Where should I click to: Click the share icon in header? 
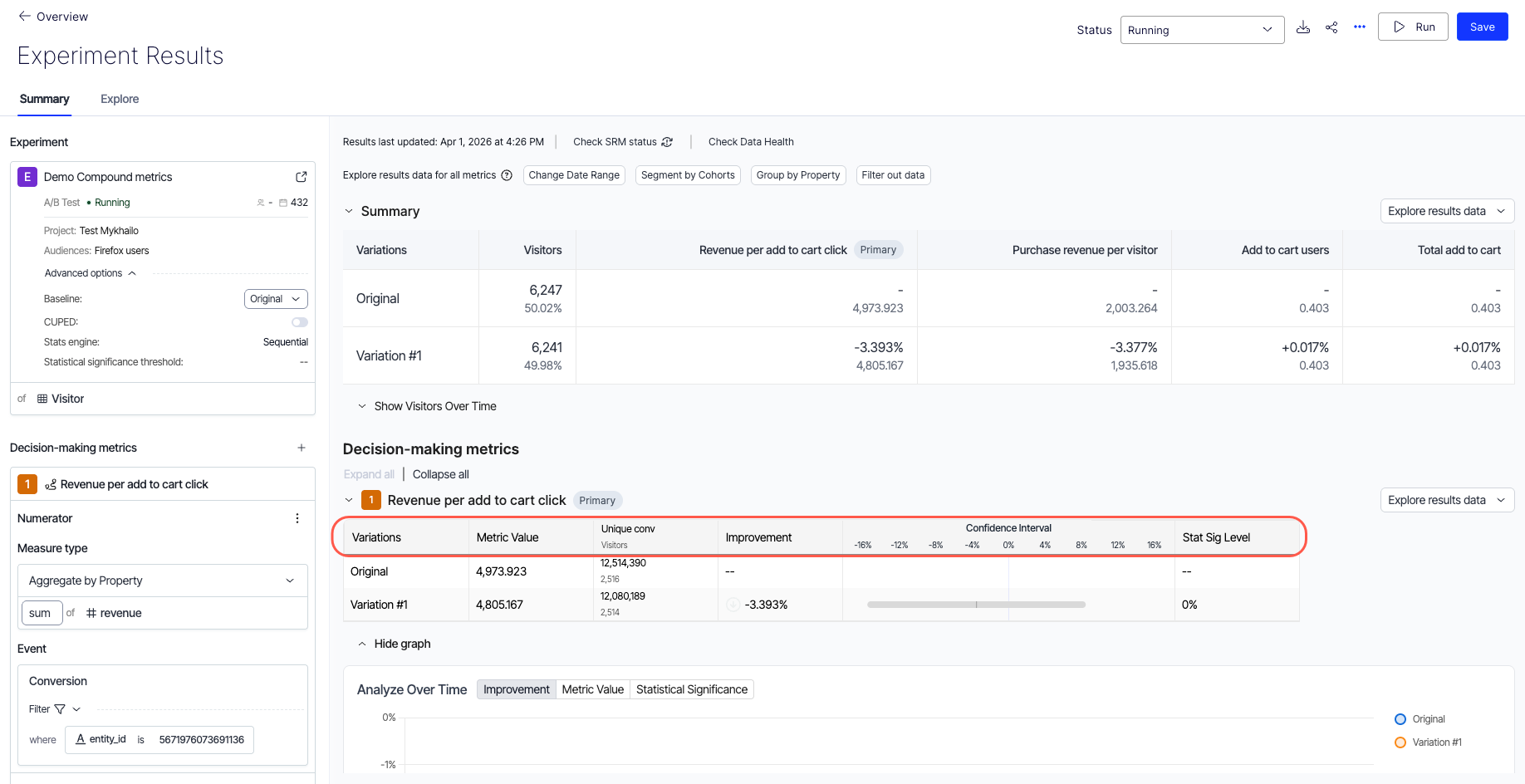tap(1331, 27)
